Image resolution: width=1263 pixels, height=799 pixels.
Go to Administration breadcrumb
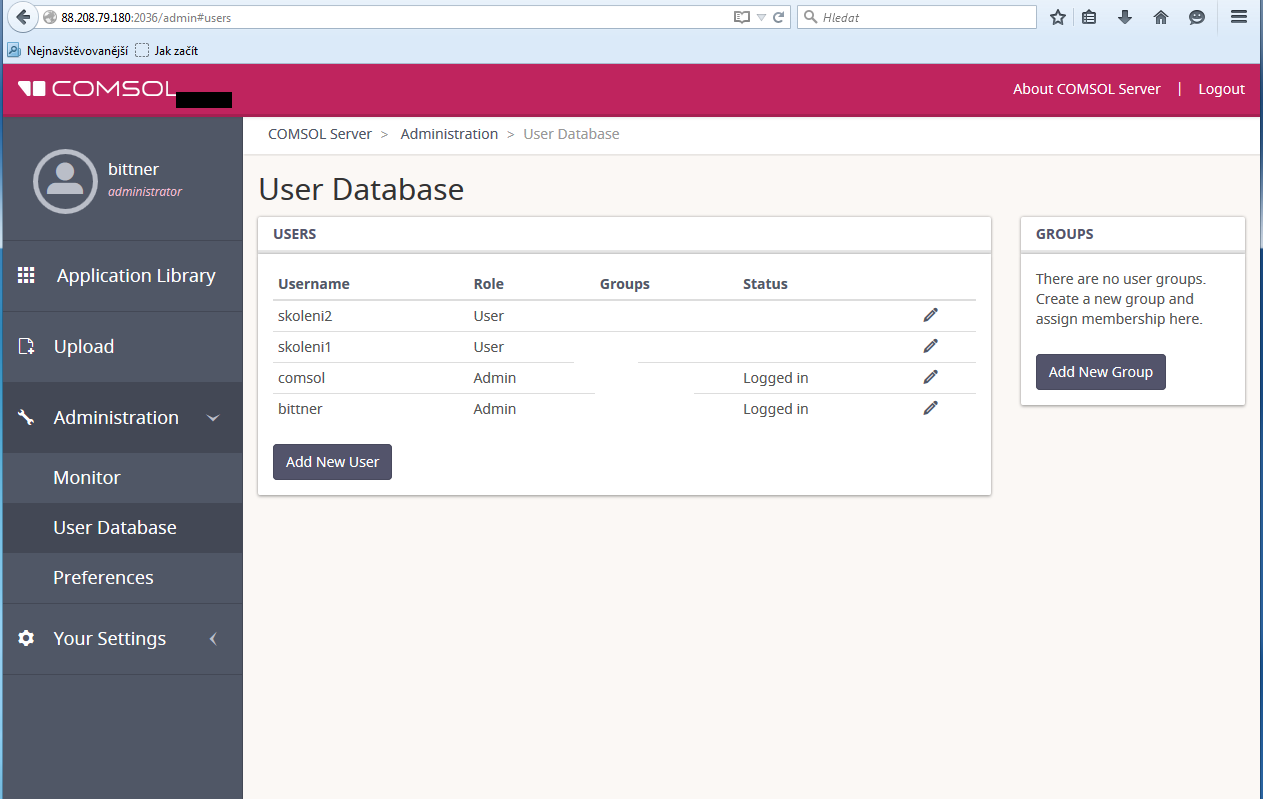click(449, 134)
